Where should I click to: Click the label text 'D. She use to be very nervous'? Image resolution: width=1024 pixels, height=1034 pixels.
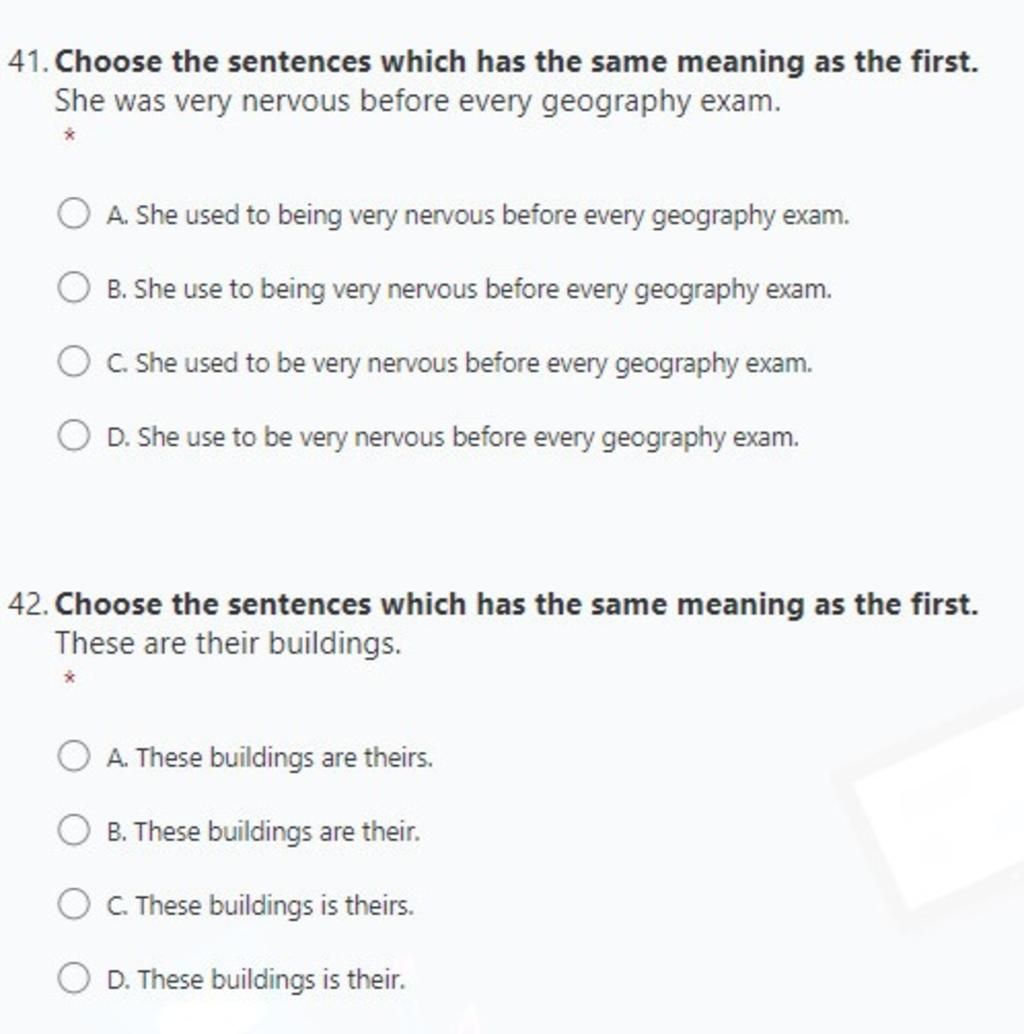click(x=453, y=437)
